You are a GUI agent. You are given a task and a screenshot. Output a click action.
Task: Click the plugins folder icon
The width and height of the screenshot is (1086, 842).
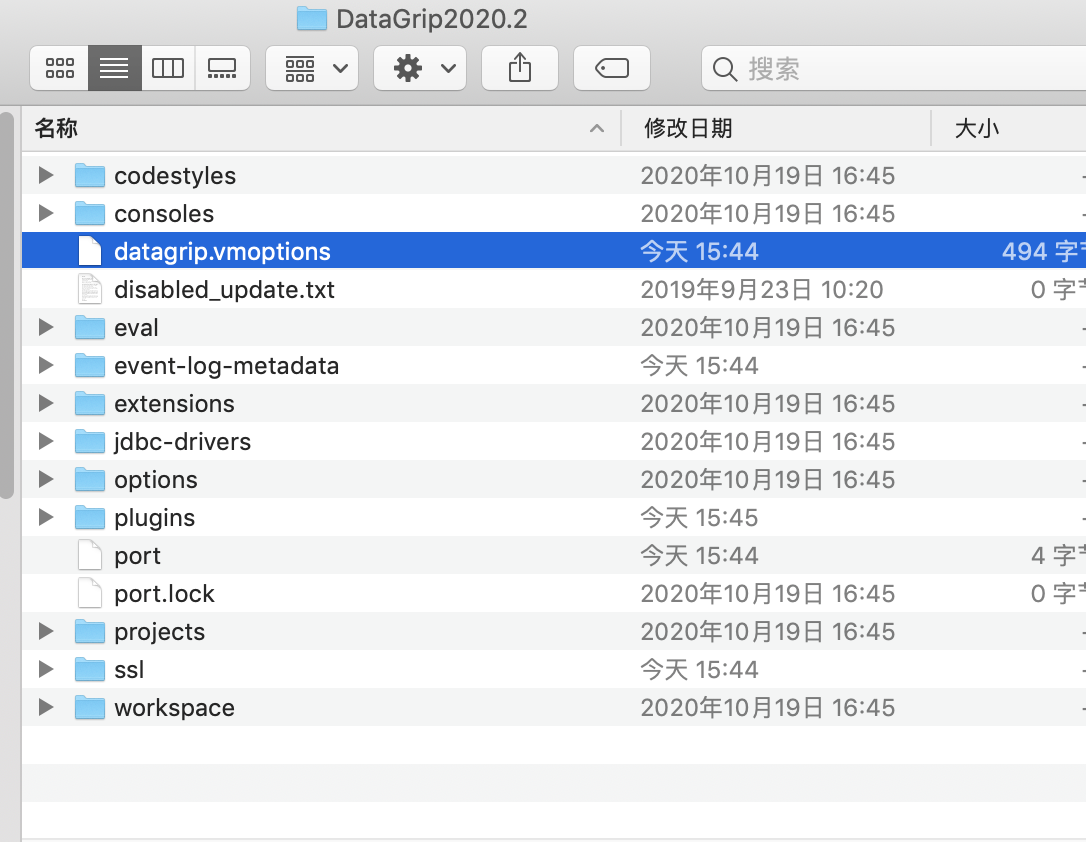90,517
